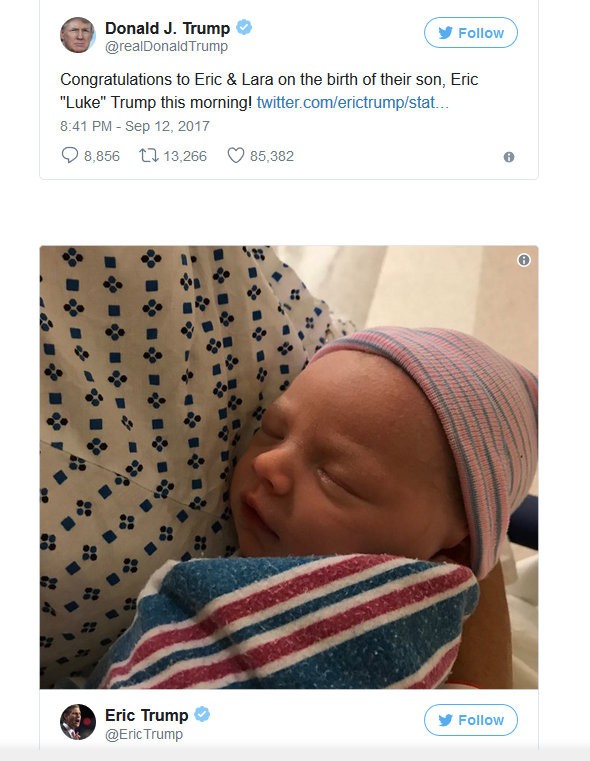The image size is (590, 761).
Task: Open tweet info icon beside like count
Action: tap(508, 157)
